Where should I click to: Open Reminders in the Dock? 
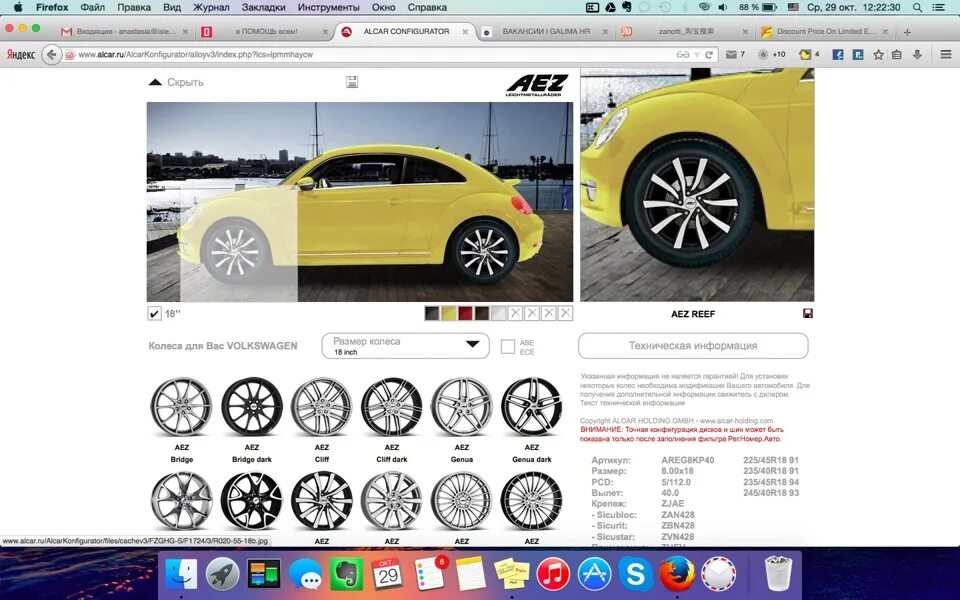tap(430, 574)
